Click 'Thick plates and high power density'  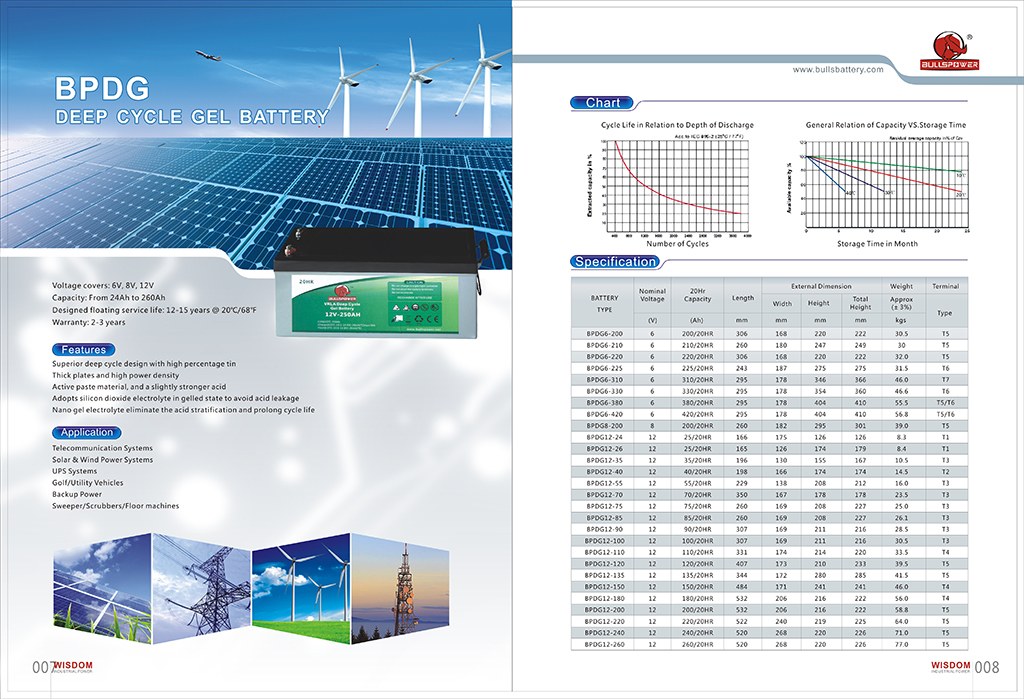pyautogui.click(x=116, y=376)
